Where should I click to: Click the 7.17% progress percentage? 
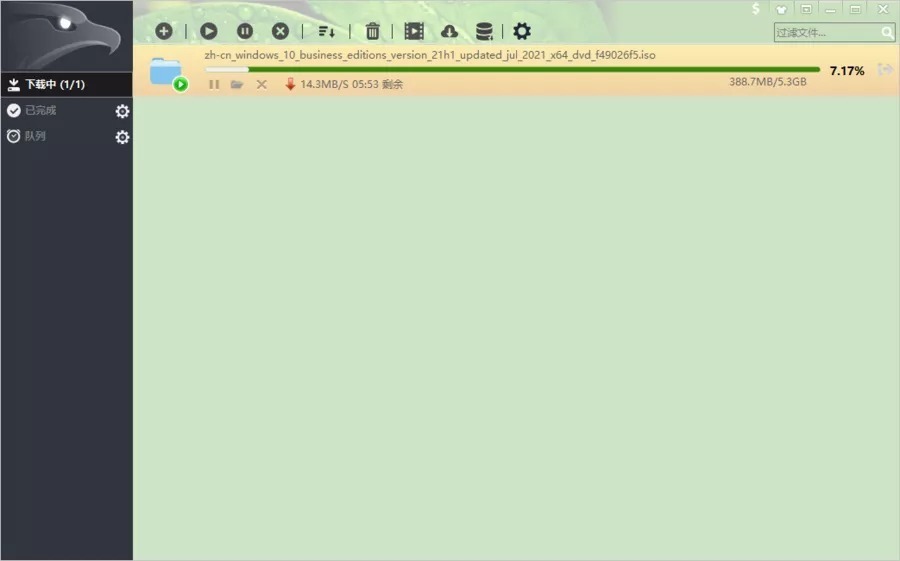coord(847,71)
